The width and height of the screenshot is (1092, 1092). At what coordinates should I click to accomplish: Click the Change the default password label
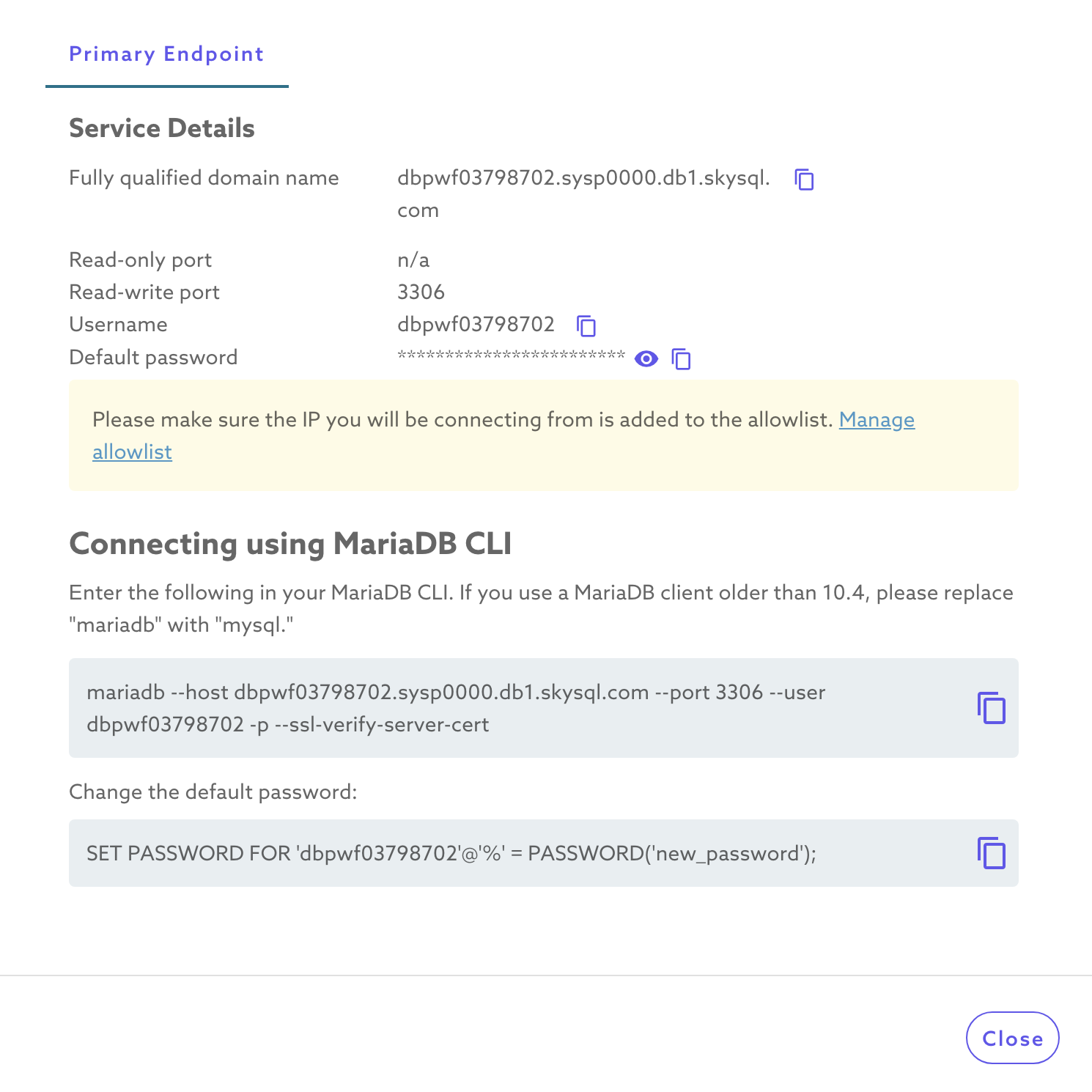213,792
